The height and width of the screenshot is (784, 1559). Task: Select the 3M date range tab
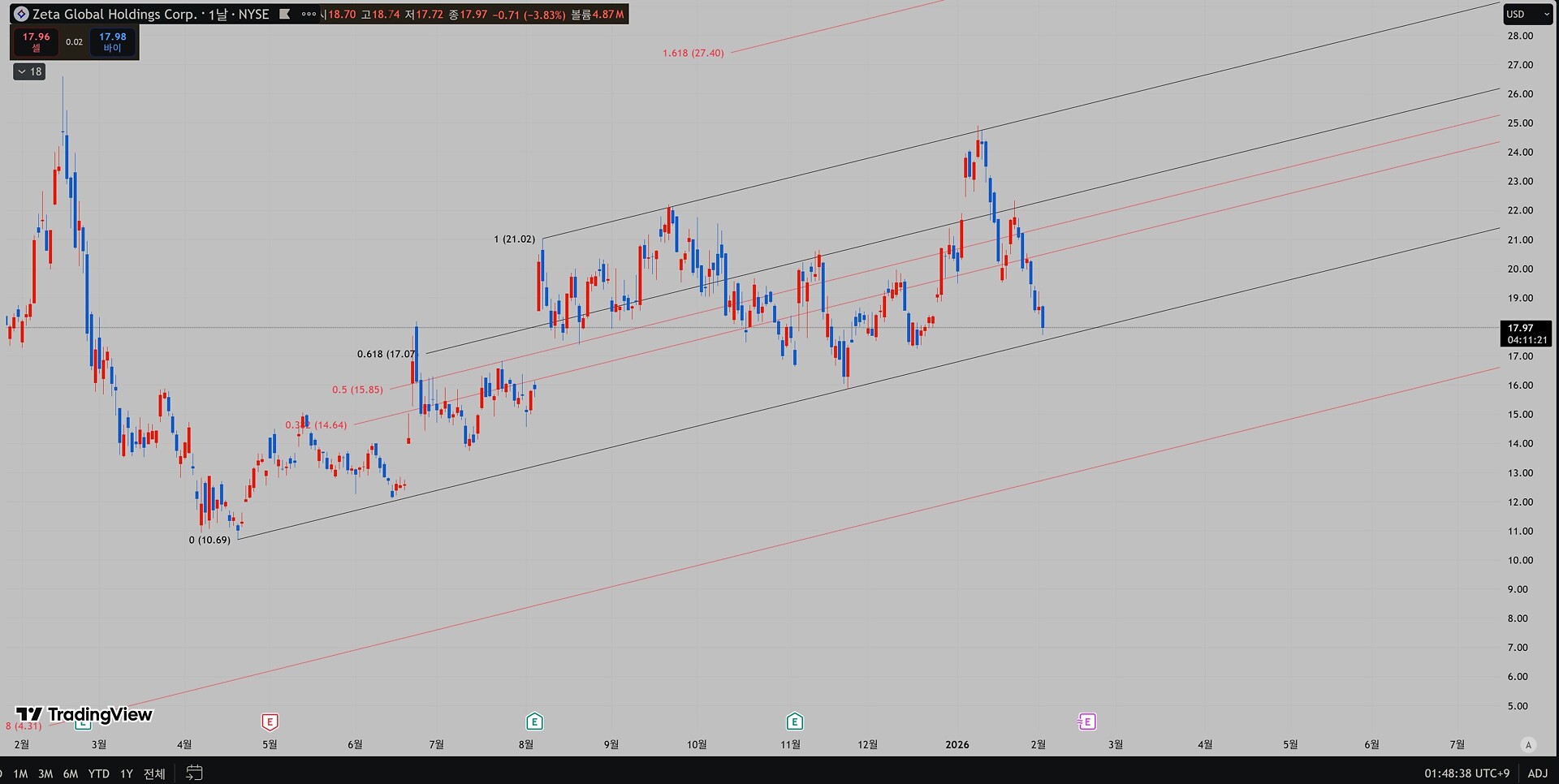(45, 773)
